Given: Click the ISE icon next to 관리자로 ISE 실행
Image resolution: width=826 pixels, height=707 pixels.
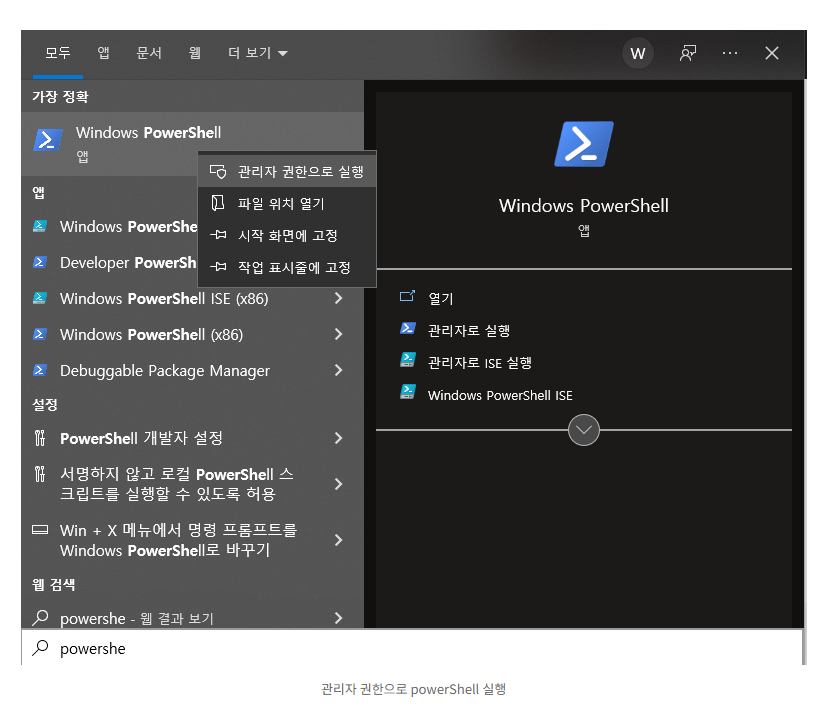Looking at the screenshot, I should tap(408, 360).
